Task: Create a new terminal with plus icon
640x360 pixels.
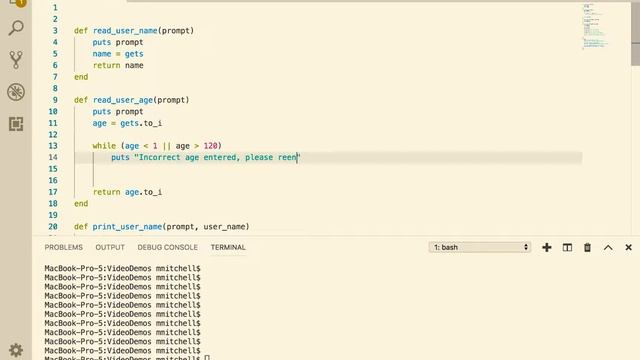Action: click(x=547, y=247)
